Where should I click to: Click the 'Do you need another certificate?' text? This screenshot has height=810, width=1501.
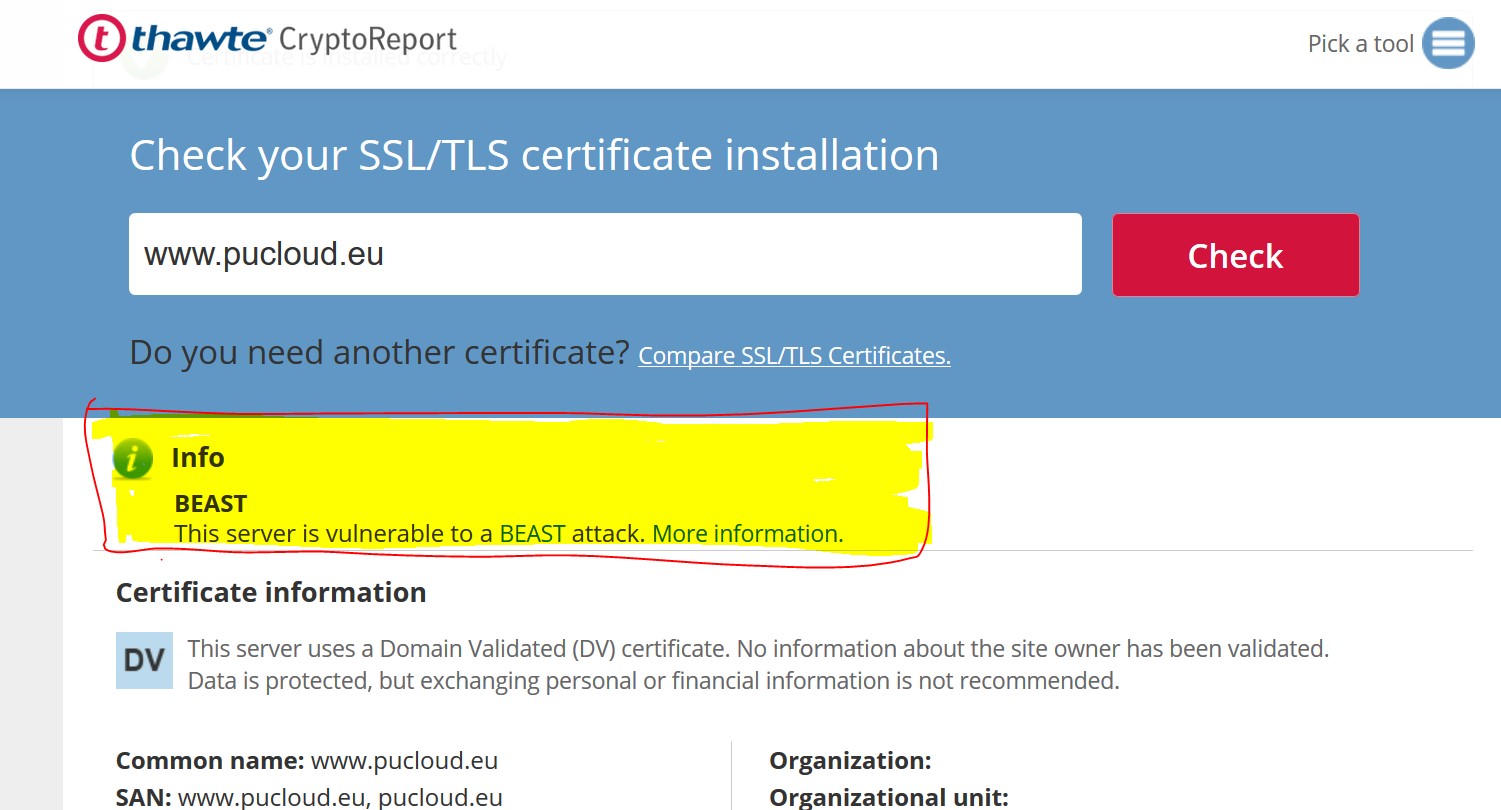[379, 353]
